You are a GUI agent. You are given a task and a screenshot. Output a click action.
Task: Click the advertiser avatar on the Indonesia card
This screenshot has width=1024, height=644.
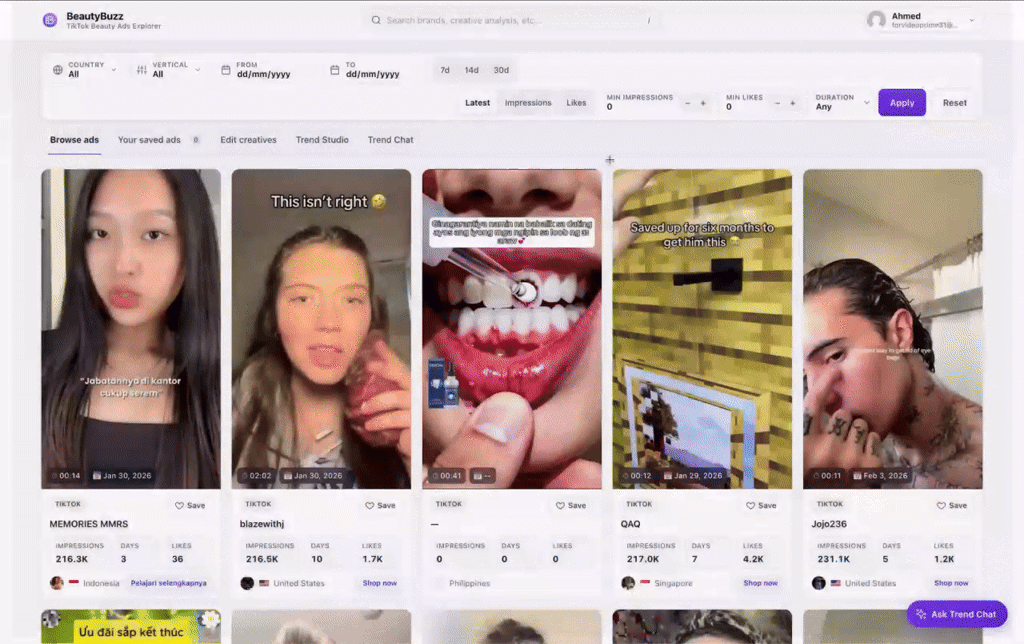57,583
